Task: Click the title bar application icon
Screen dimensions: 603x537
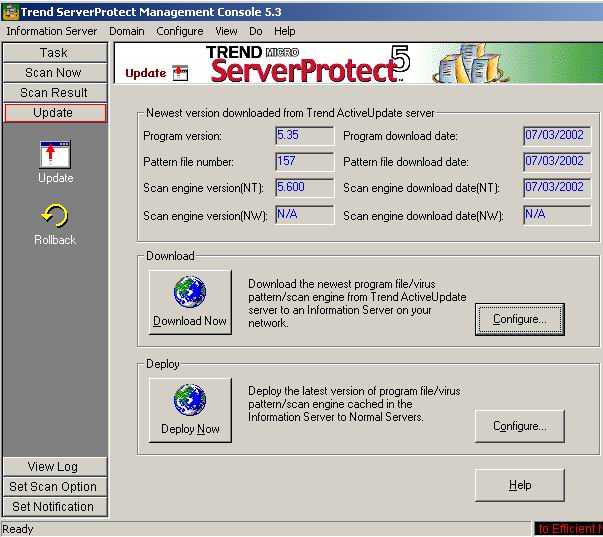Action: (x=10, y=12)
